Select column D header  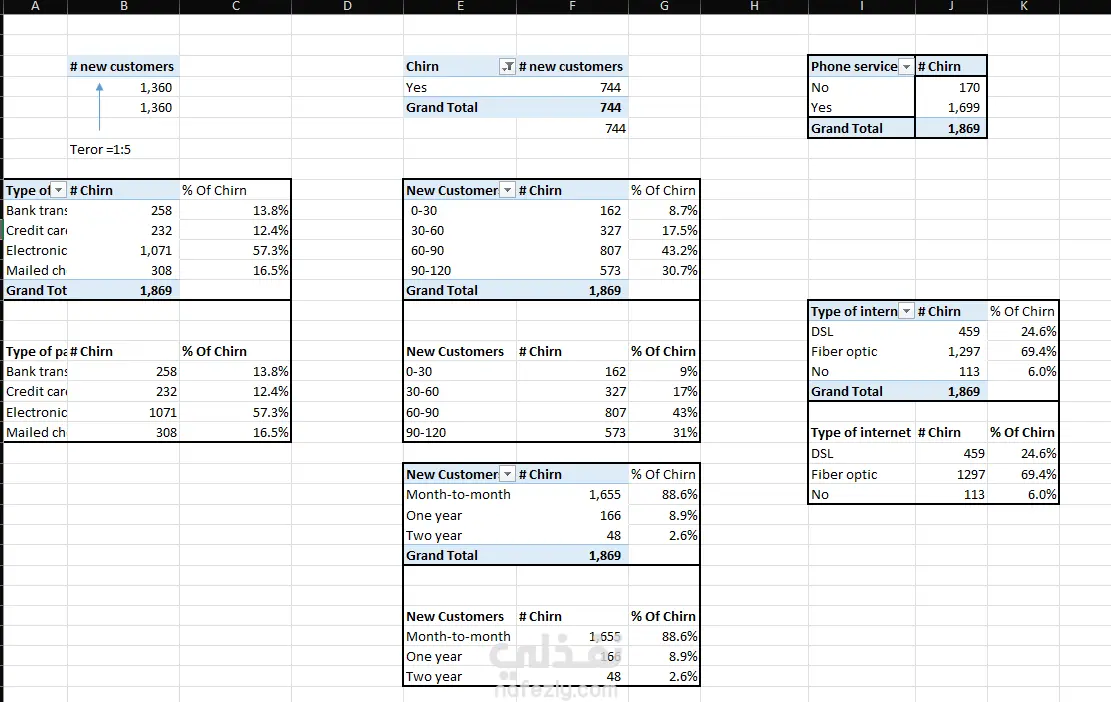pos(347,6)
